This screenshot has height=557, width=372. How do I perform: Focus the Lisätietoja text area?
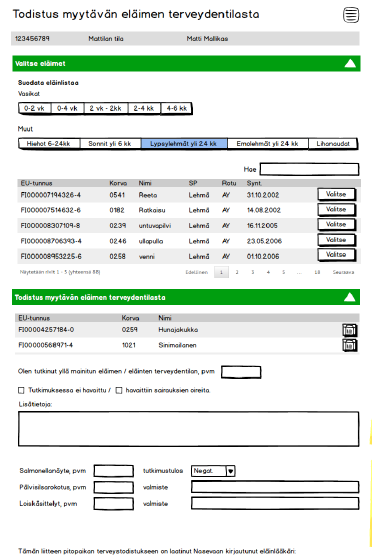[x=188, y=429]
